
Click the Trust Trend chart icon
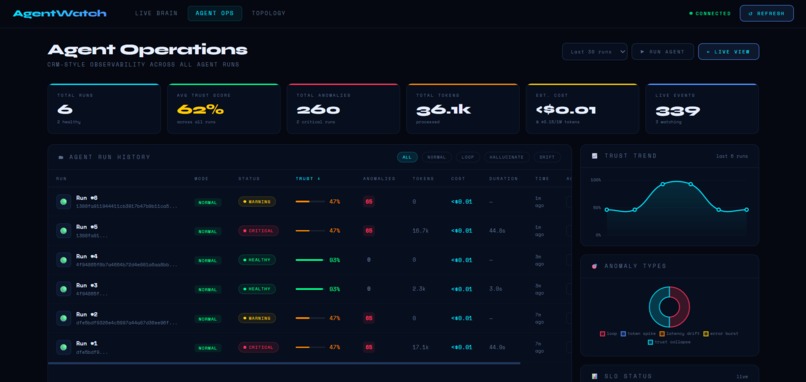[595, 156]
